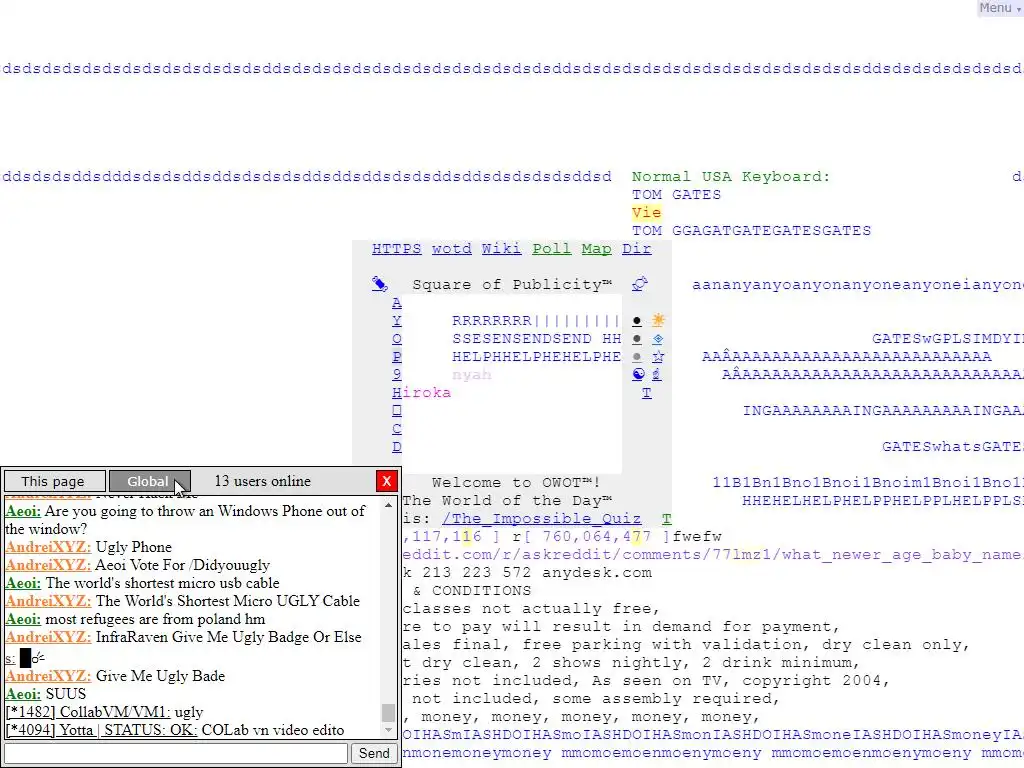Open the Menu dropdown
This screenshot has height=768, width=1024.
point(999,8)
